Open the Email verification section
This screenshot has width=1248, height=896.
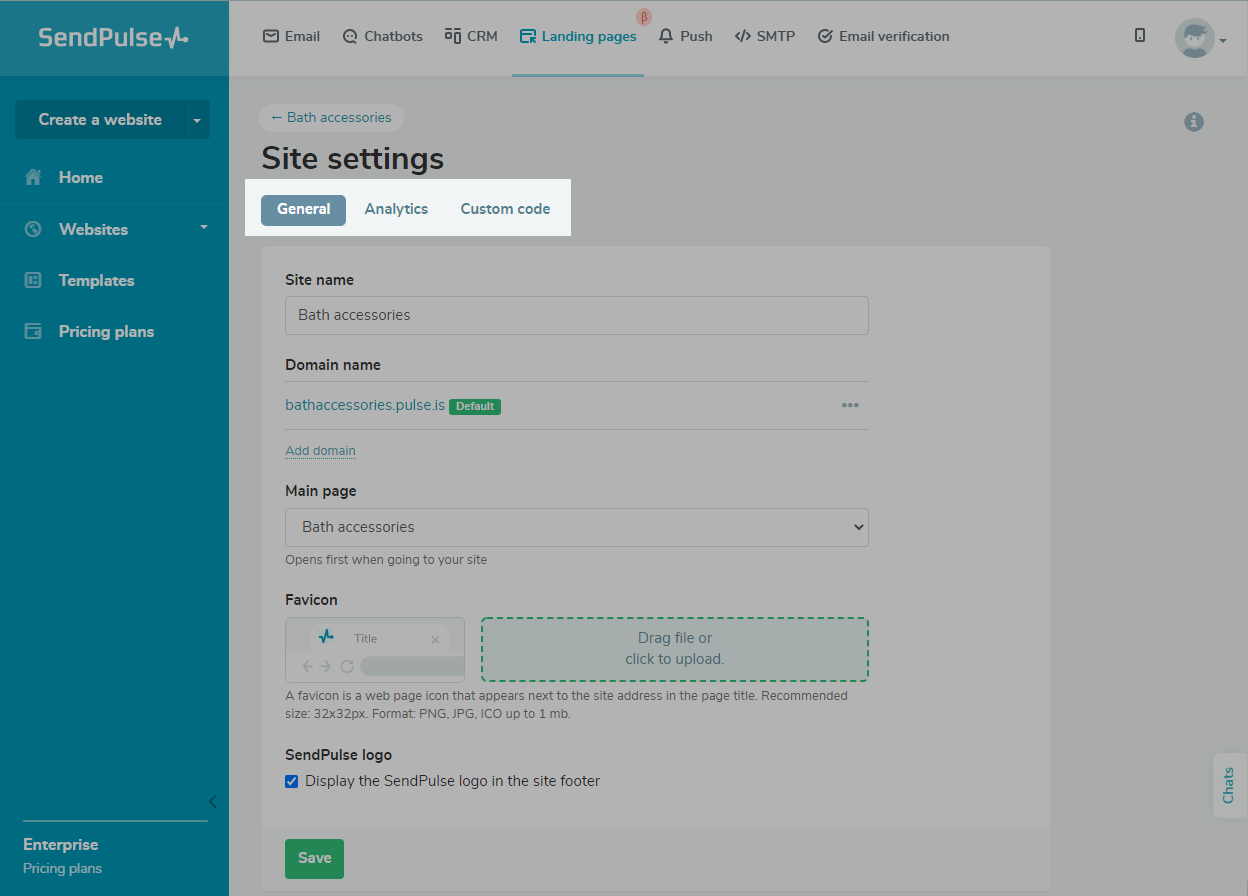coord(883,36)
